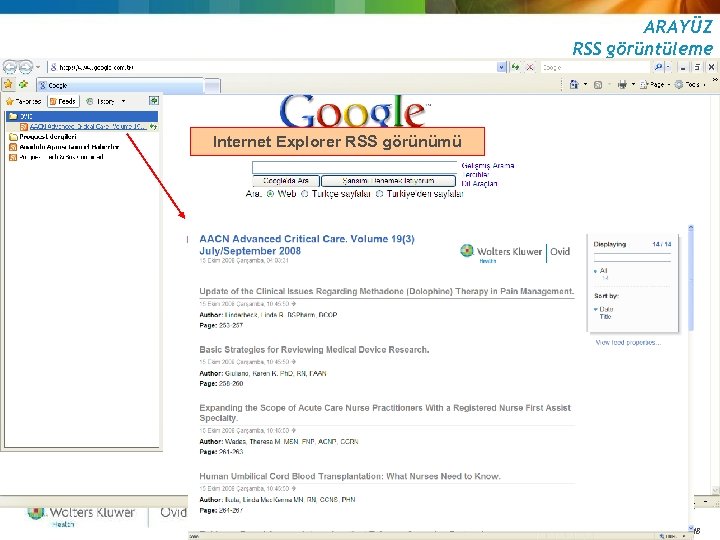Image resolution: width=720 pixels, height=540 pixels.
Task: Click the arrow icon after Umbilical Cord date
Action: pyautogui.click(x=293, y=489)
